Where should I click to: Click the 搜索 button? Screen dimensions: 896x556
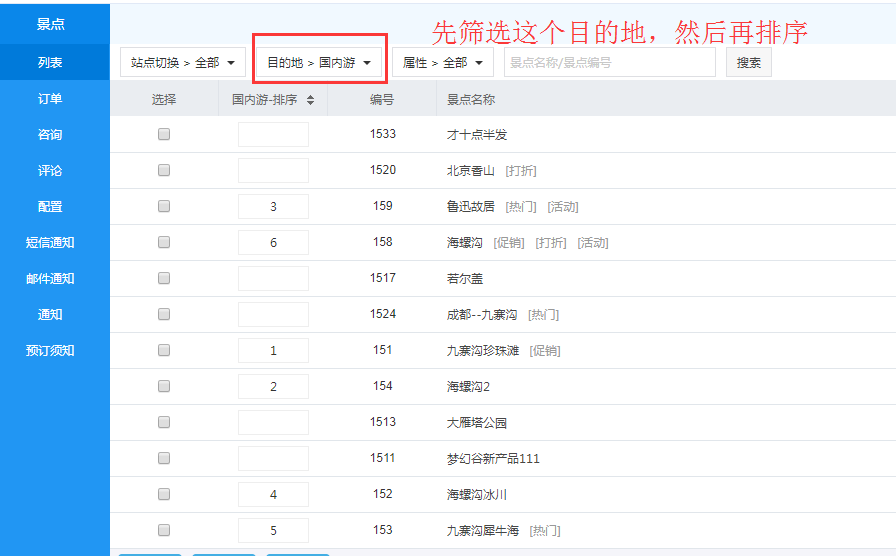pyautogui.click(x=749, y=62)
